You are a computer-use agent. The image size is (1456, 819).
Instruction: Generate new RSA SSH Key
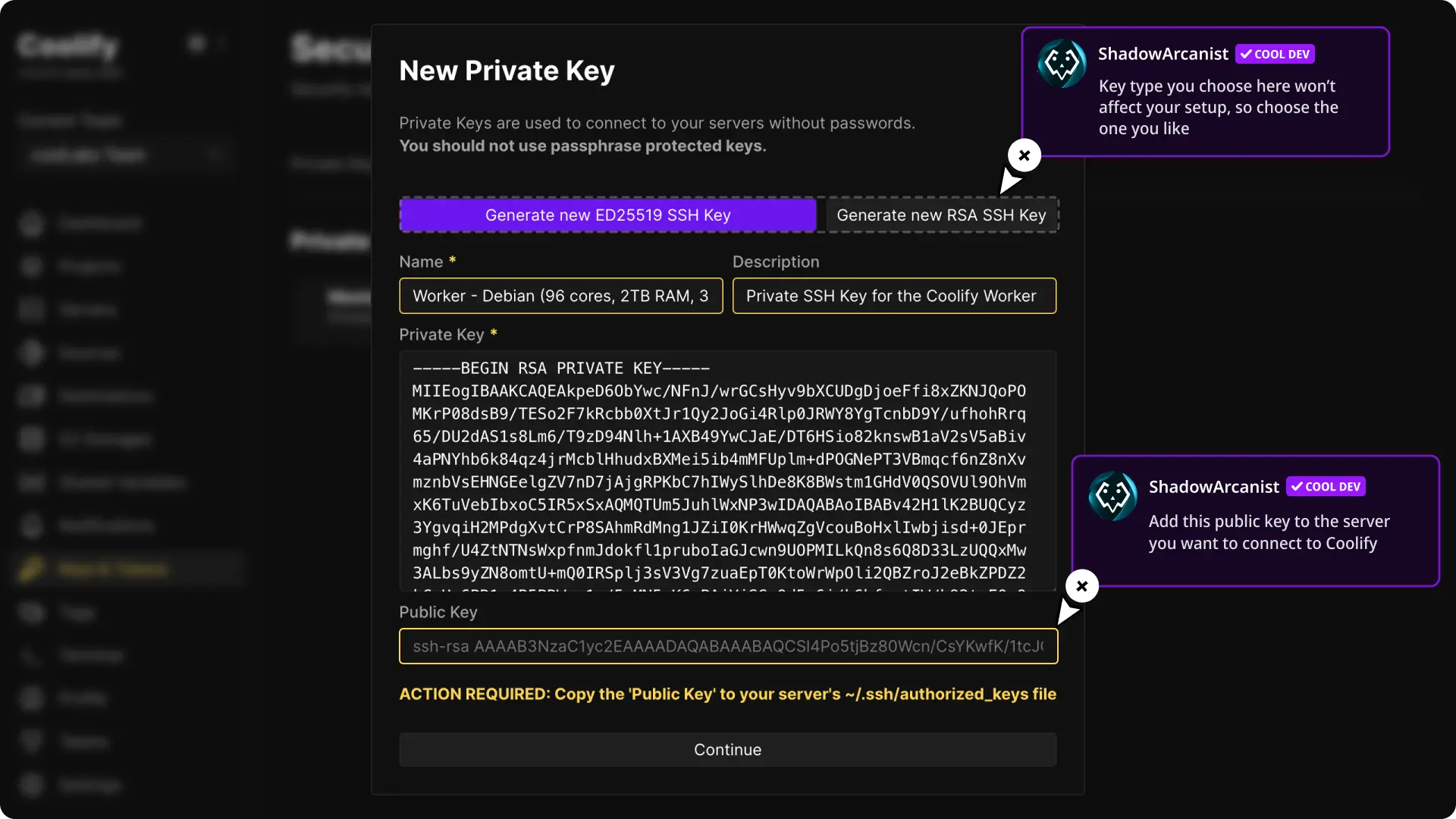tap(941, 215)
